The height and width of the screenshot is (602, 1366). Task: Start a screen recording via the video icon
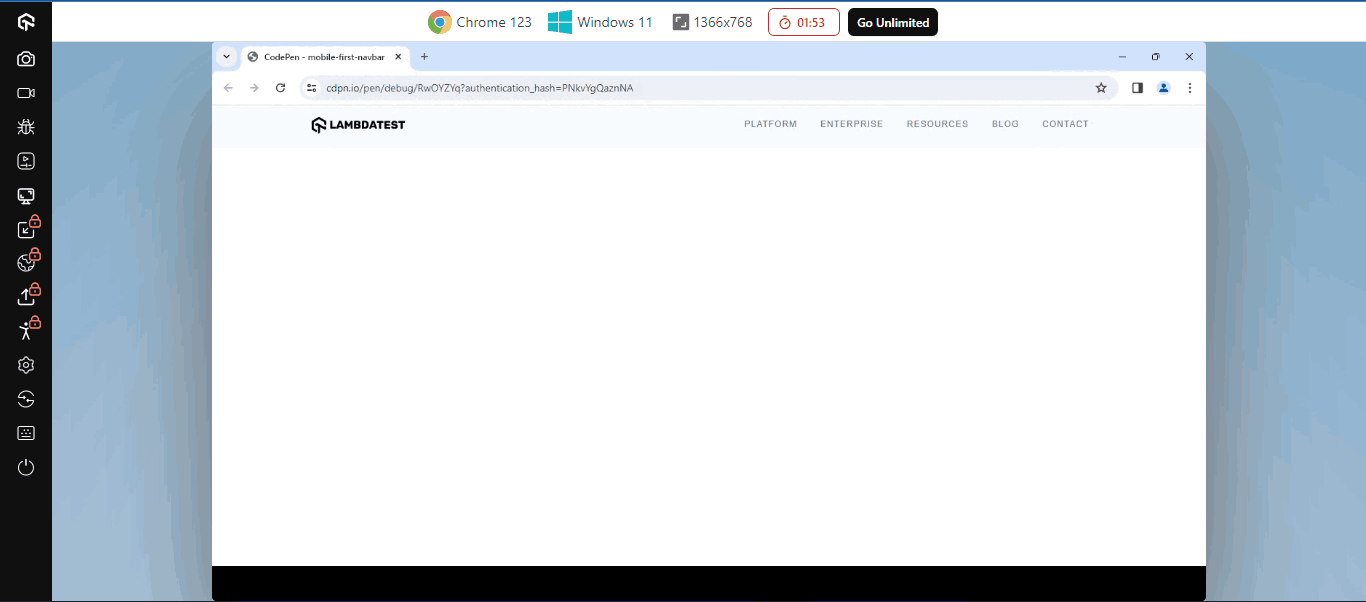pyautogui.click(x=25, y=92)
